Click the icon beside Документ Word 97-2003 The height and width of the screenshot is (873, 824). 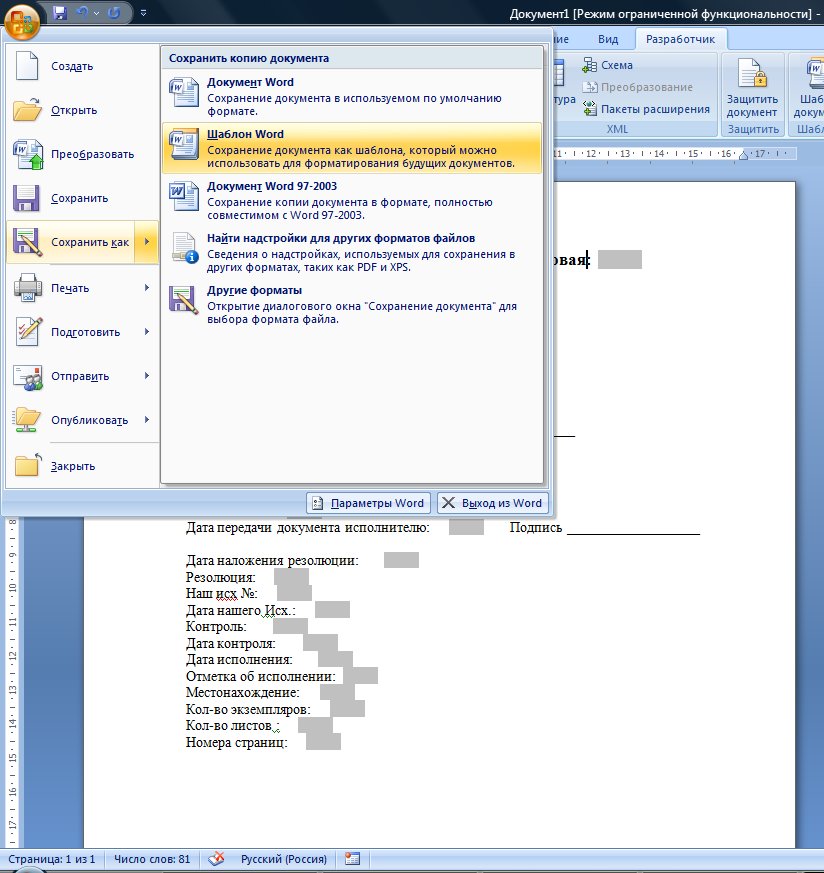pyautogui.click(x=184, y=196)
